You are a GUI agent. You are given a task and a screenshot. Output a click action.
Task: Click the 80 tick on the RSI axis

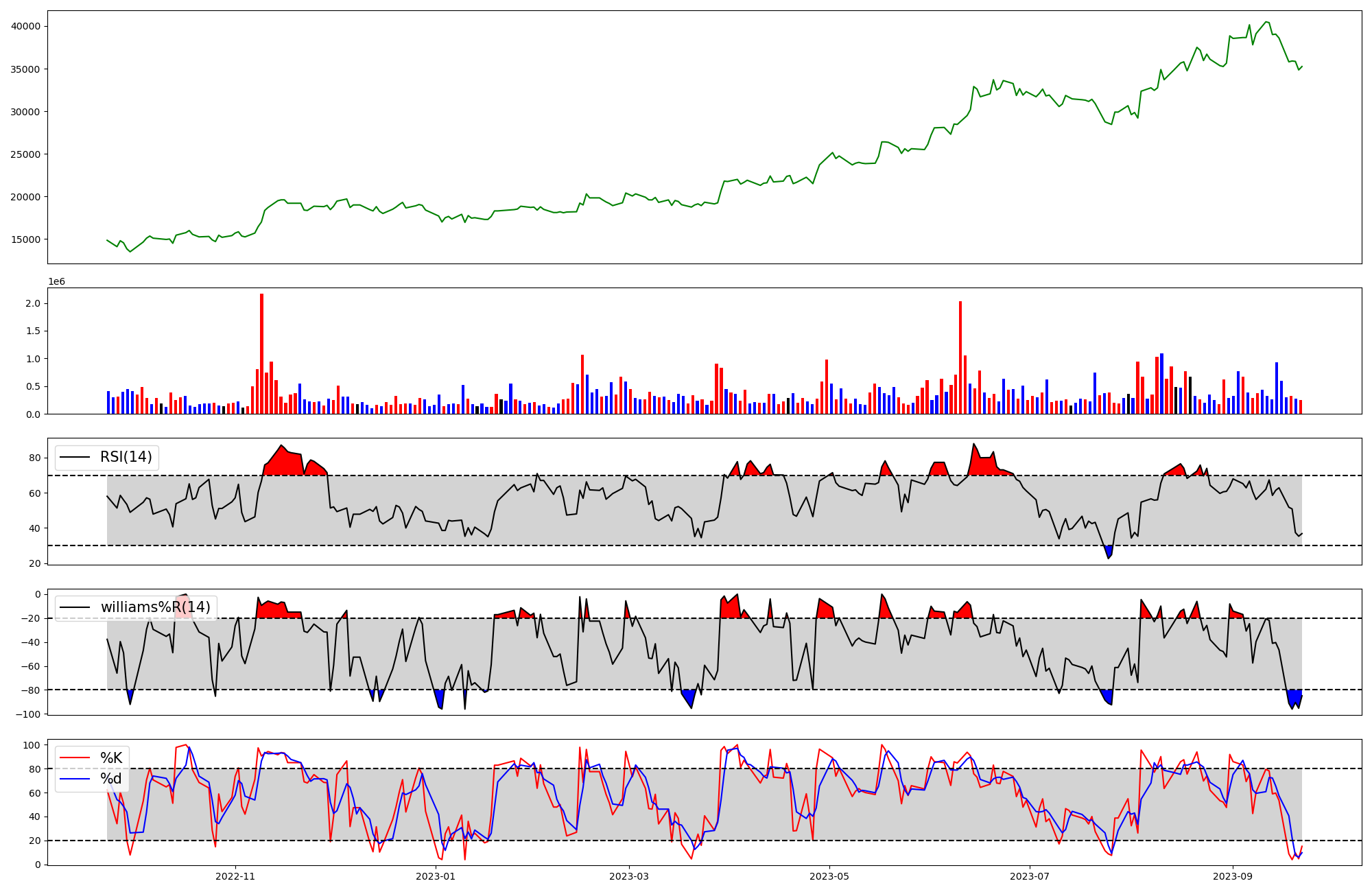34,458
